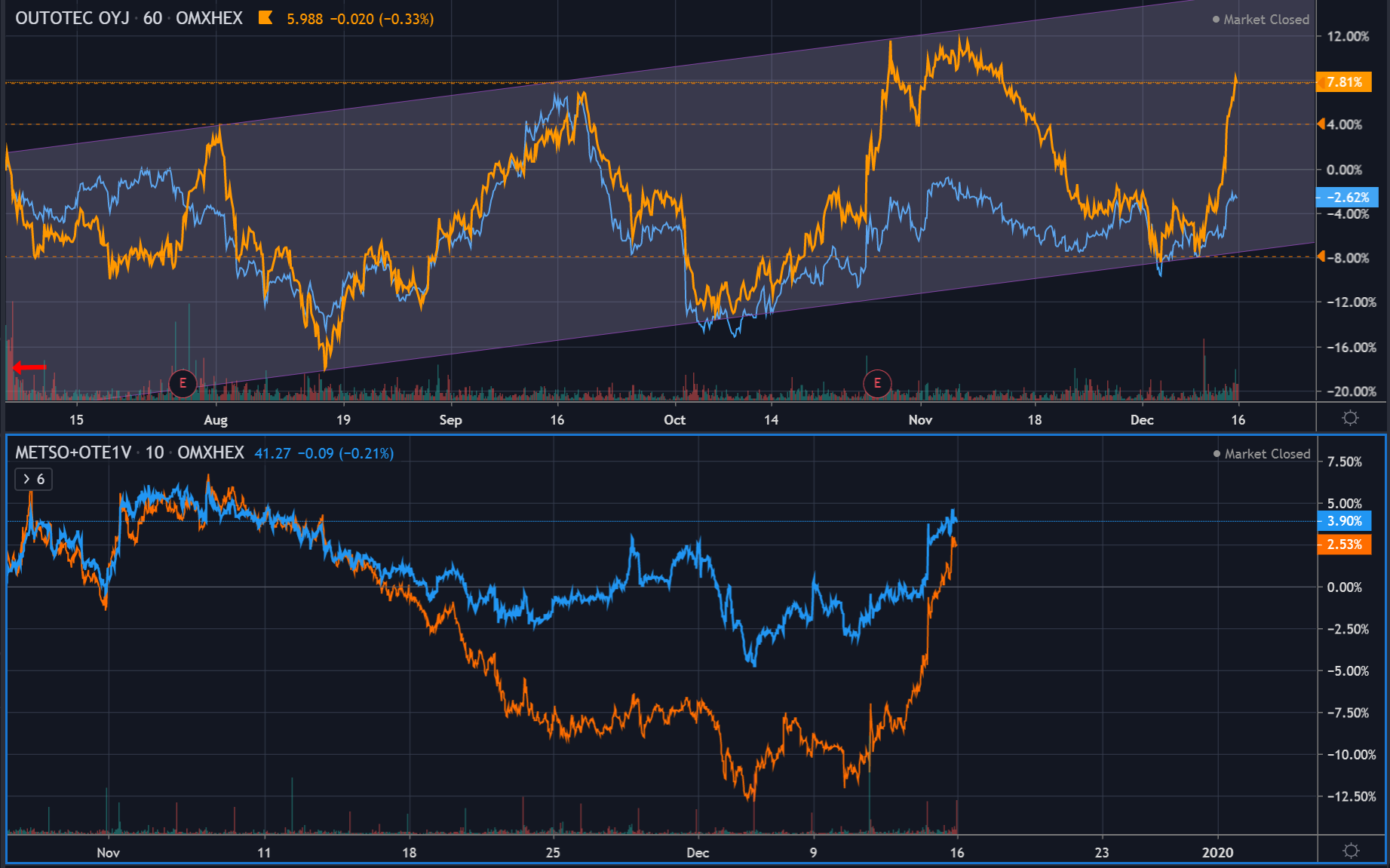Viewport: 1390px width, 868px height.
Task: Click the top chart Market Closed status
Action: pos(1260,20)
